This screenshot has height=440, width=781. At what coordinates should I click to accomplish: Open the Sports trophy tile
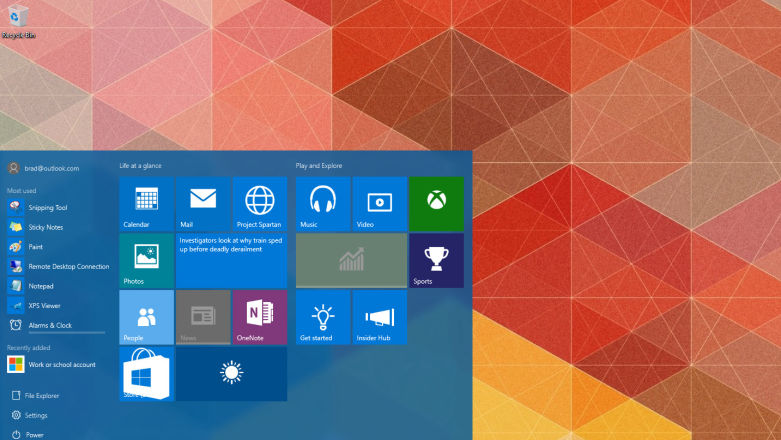pyautogui.click(x=436, y=261)
